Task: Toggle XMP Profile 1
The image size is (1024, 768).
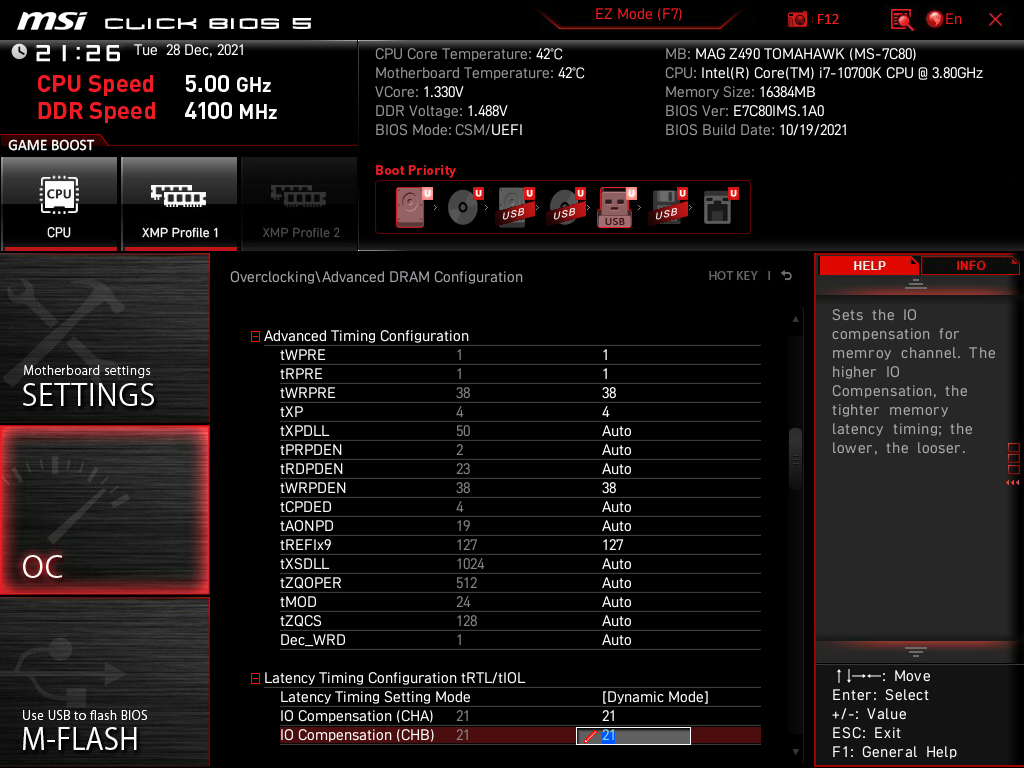Action: (180, 204)
